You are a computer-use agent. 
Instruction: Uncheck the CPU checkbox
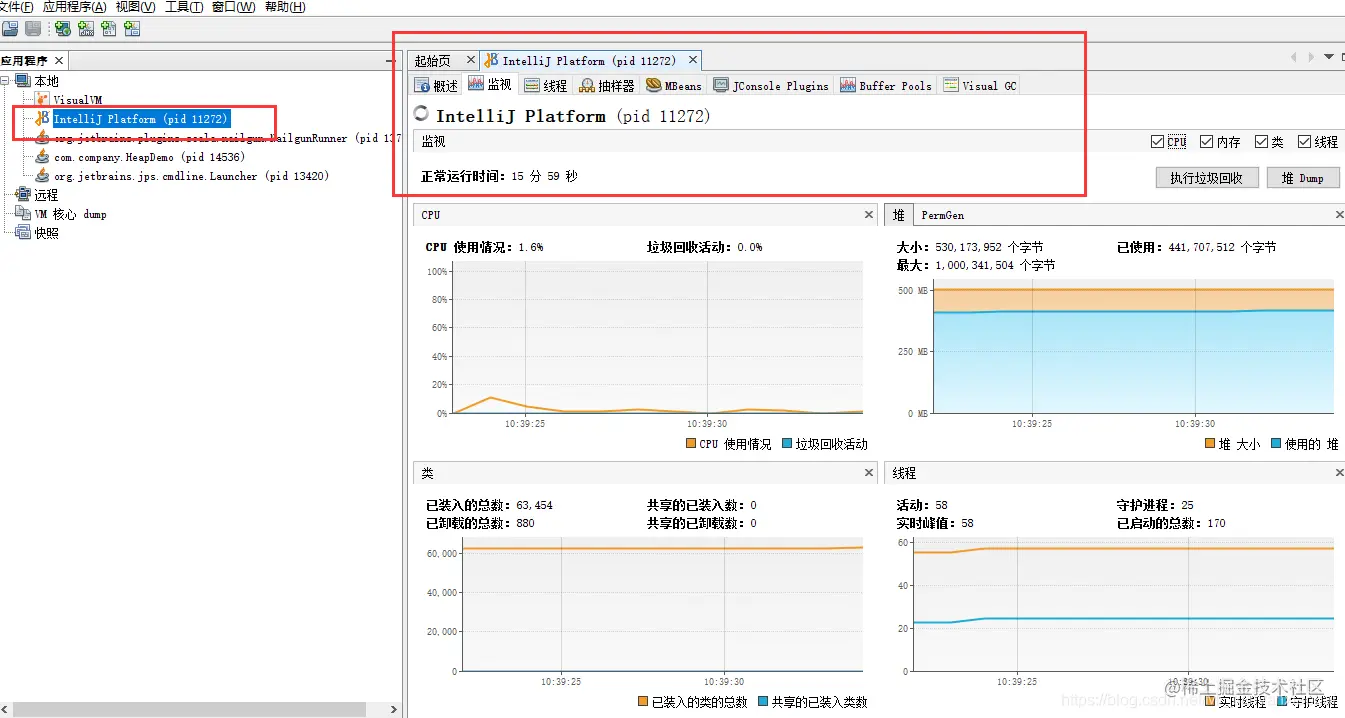1158,142
